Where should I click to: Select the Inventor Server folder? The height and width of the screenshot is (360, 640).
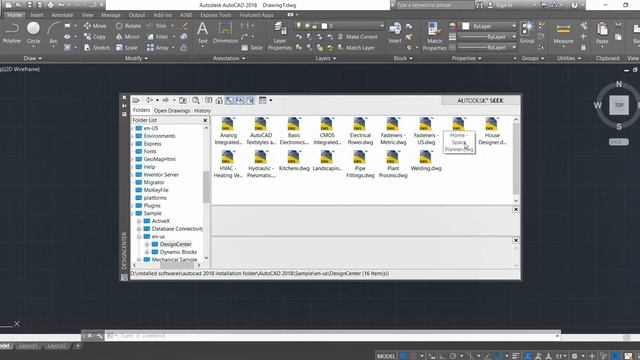click(157, 174)
